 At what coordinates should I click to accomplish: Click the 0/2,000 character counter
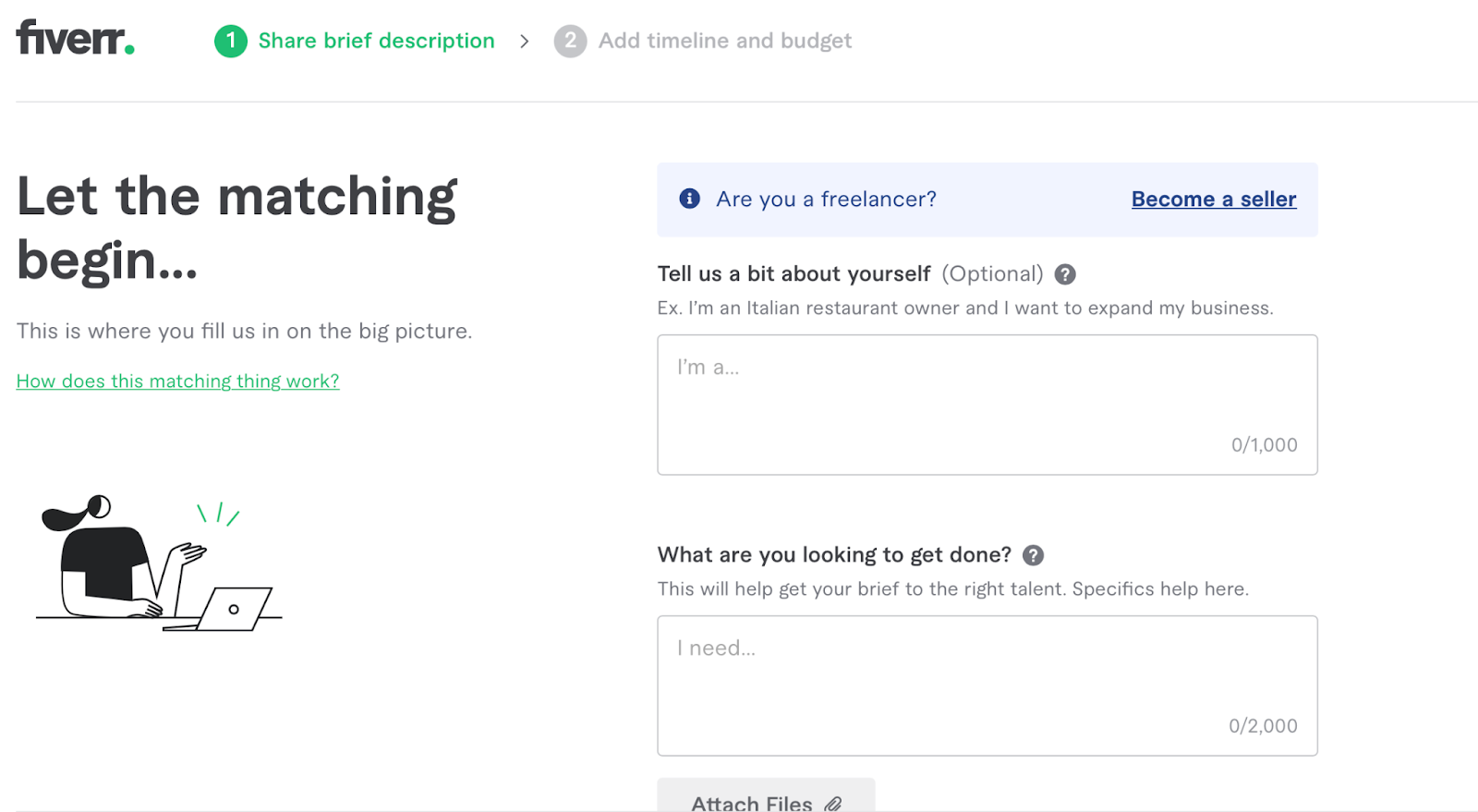click(x=1263, y=726)
